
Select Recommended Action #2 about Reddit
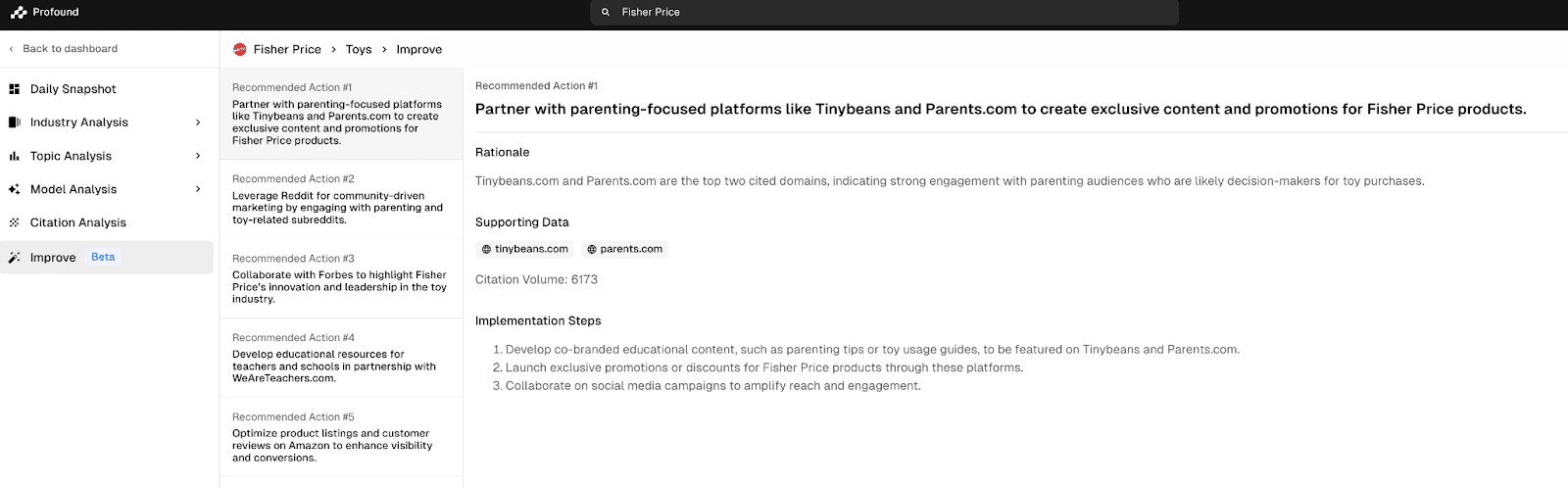tap(341, 200)
